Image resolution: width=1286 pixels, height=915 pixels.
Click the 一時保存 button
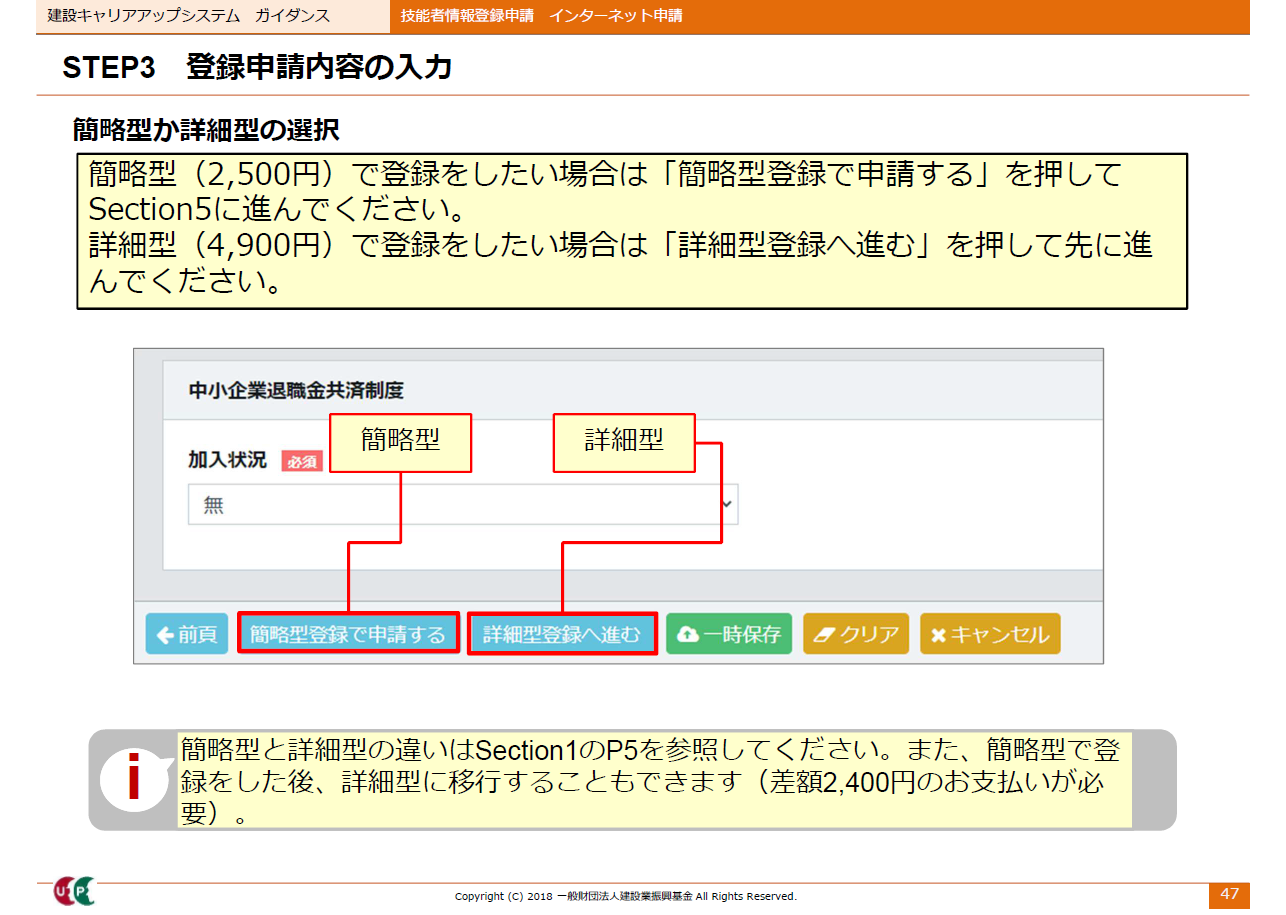point(729,634)
